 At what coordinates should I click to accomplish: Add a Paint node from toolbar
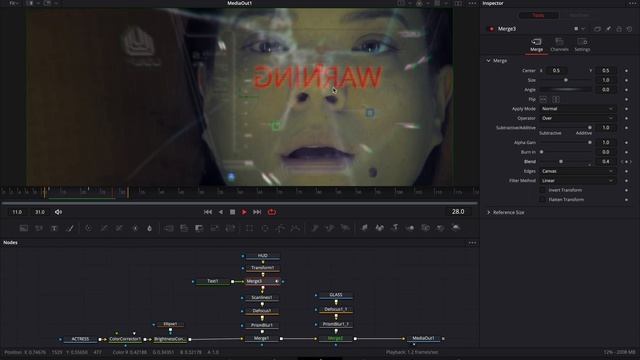point(70,228)
